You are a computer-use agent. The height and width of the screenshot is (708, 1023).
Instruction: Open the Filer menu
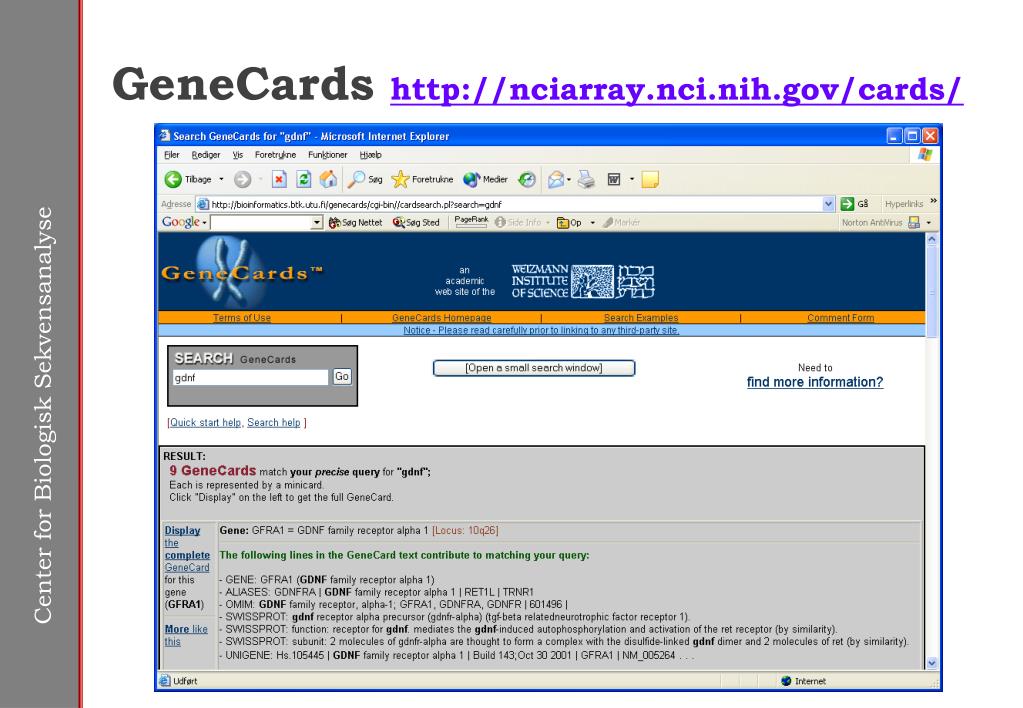tap(172, 155)
